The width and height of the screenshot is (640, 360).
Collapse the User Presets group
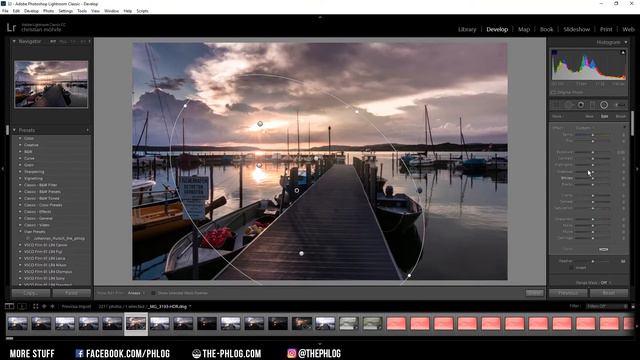(x=20, y=231)
